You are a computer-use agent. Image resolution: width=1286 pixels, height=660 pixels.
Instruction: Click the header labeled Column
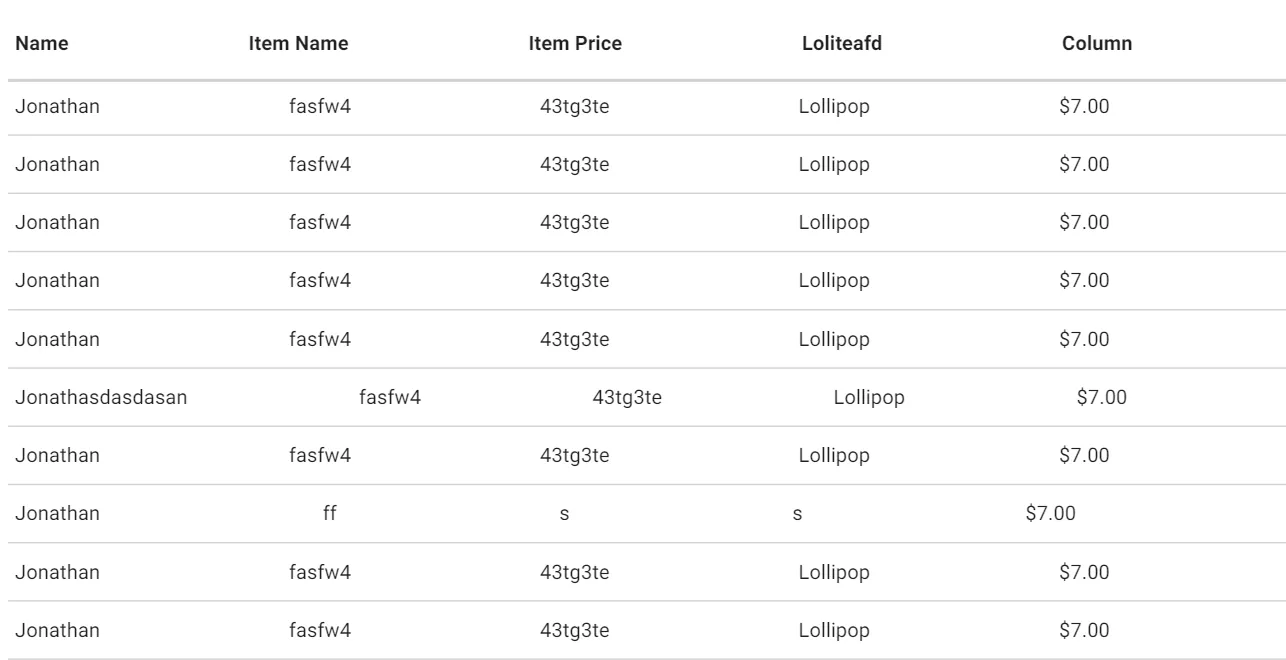pyautogui.click(x=1097, y=44)
